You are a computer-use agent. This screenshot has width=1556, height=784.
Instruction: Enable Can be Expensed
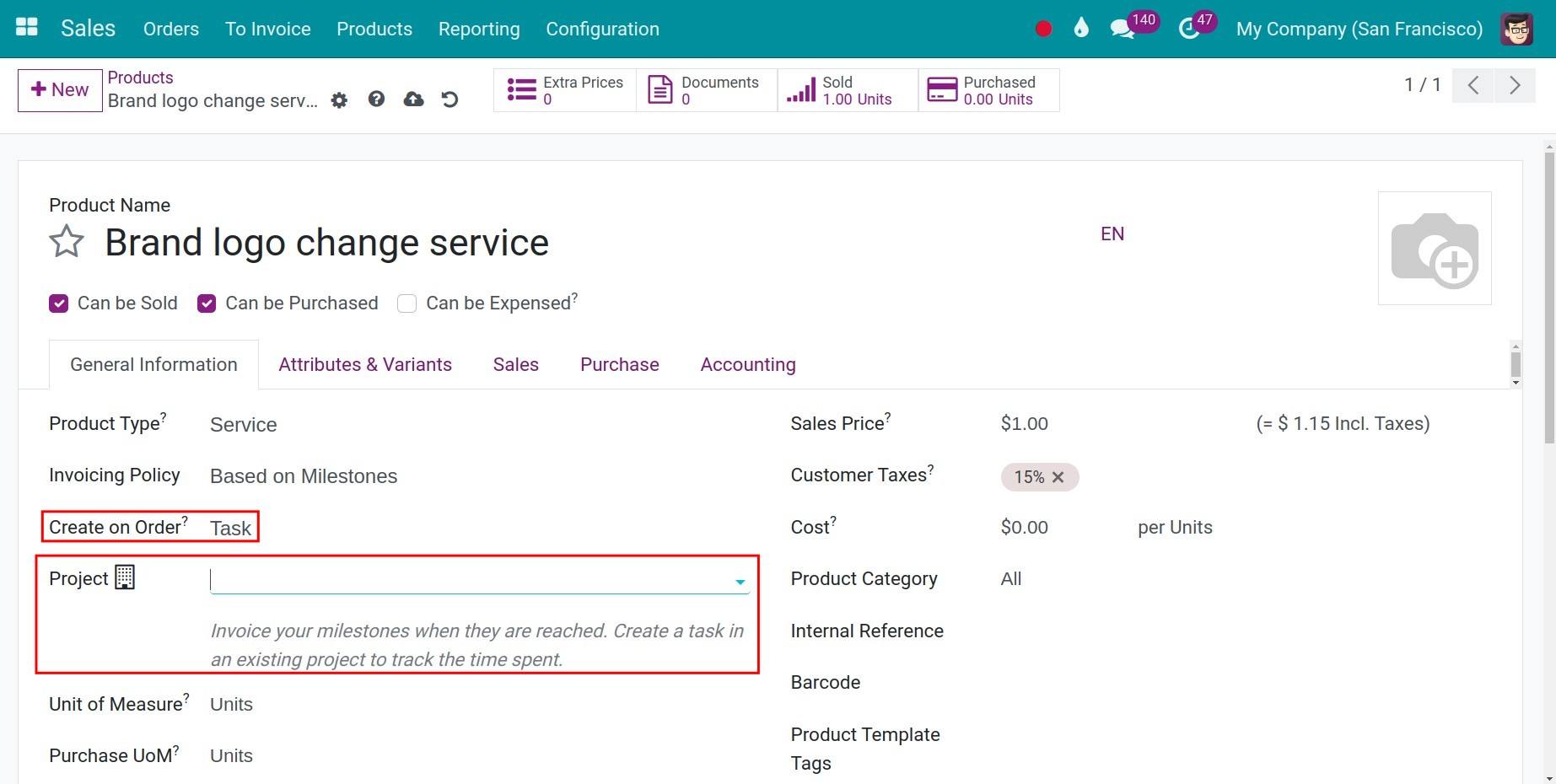[x=406, y=303]
